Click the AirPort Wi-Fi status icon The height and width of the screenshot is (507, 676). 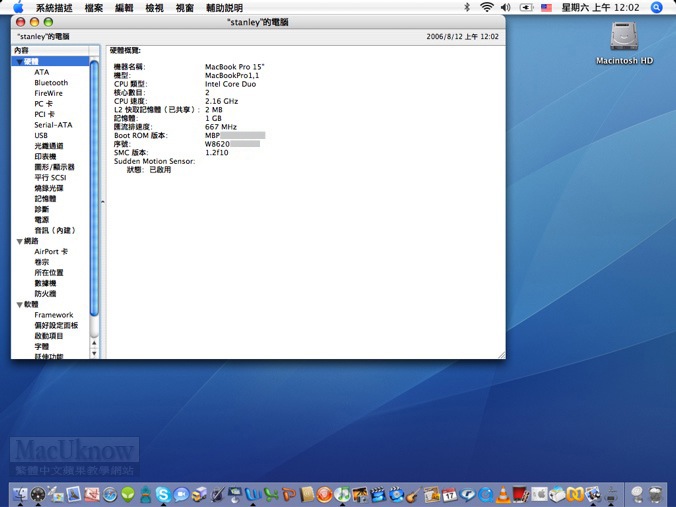click(x=487, y=7)
